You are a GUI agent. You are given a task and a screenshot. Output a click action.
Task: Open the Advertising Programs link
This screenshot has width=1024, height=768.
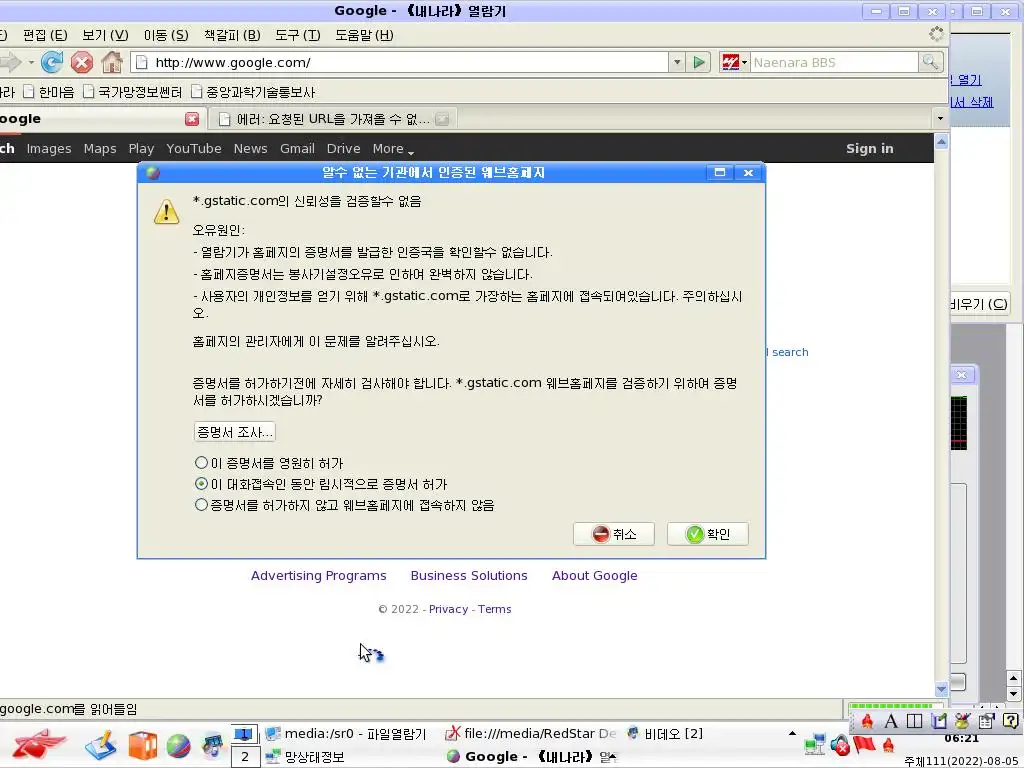coord(319,576)
